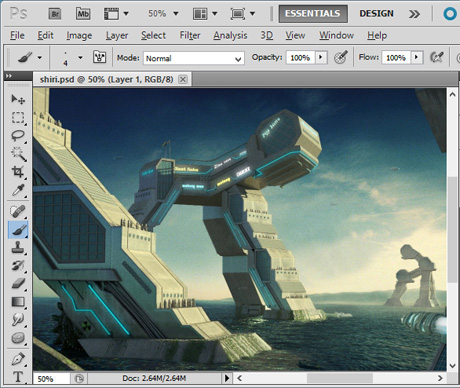Open the Image menu
The image size is (460, 388).
tap(79, 36)
